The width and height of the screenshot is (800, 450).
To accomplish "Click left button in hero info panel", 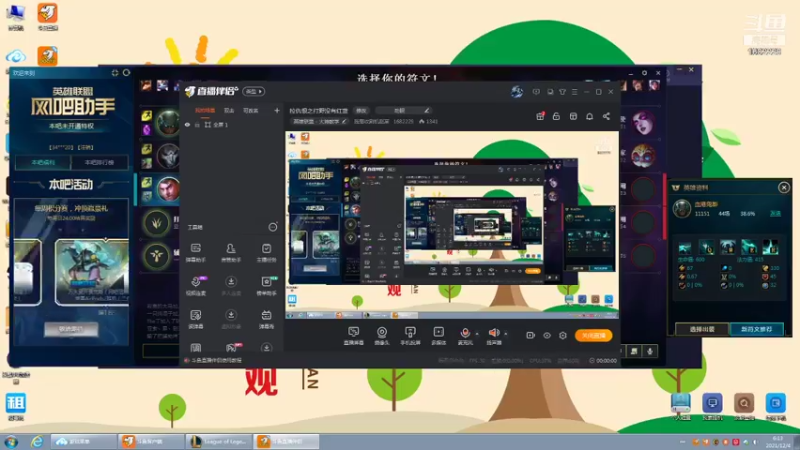I will (702, 329).
